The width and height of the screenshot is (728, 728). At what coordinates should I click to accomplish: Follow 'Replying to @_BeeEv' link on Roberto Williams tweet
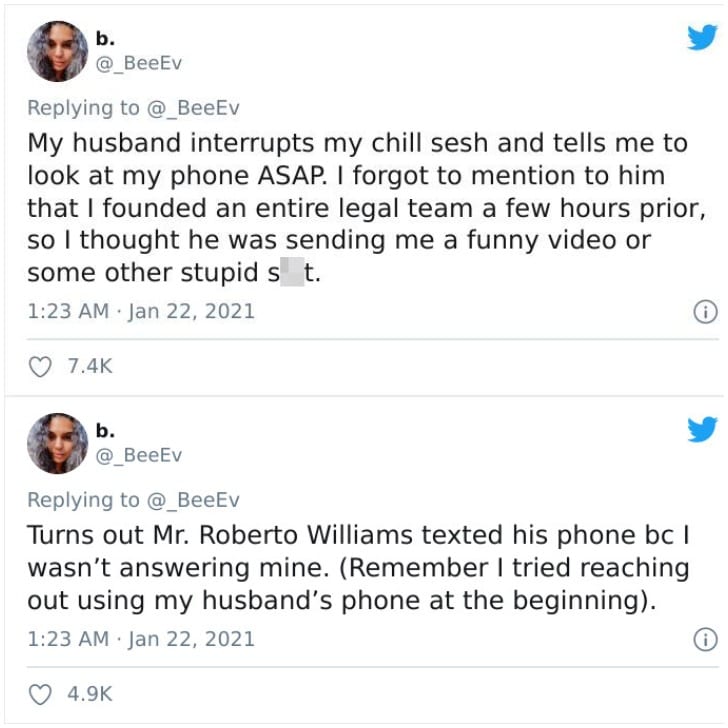(x=134, y=500)
